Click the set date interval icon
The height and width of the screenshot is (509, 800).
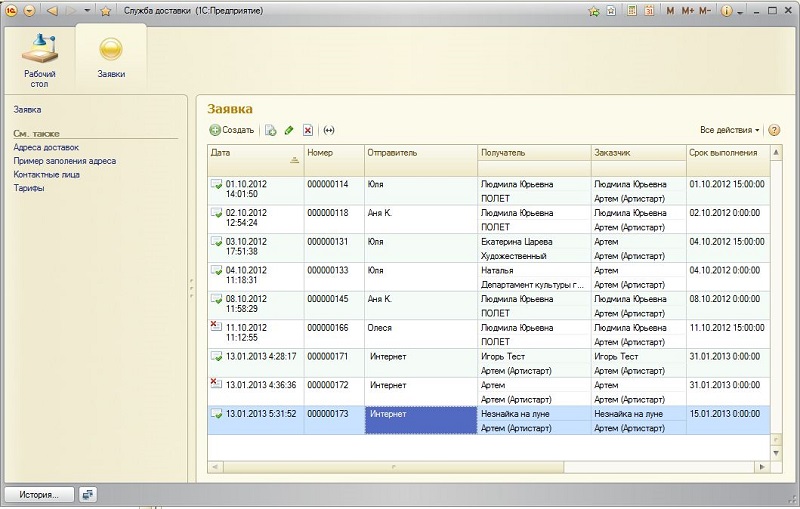[x=329, y=130]
